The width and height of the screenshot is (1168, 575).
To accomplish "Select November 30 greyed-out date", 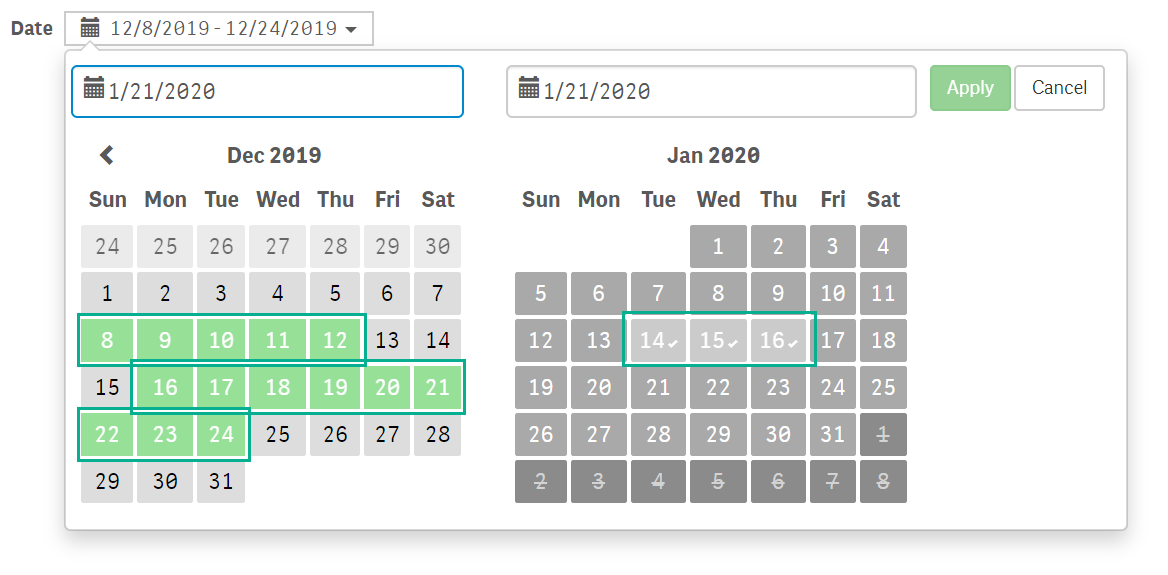I will click(437, 247).
